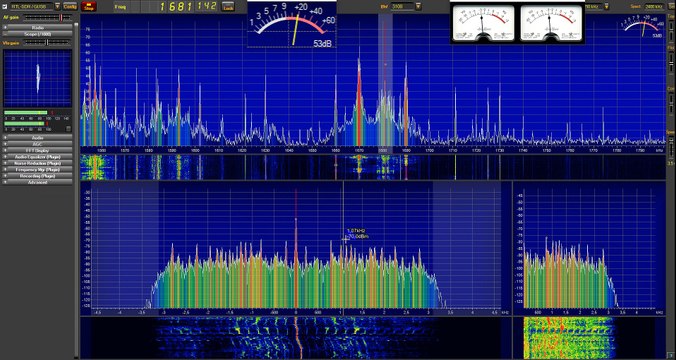Expand the FFT Display panel
Image resolution: width=676 pixels, height=360 pixels.
pos(38,150)
